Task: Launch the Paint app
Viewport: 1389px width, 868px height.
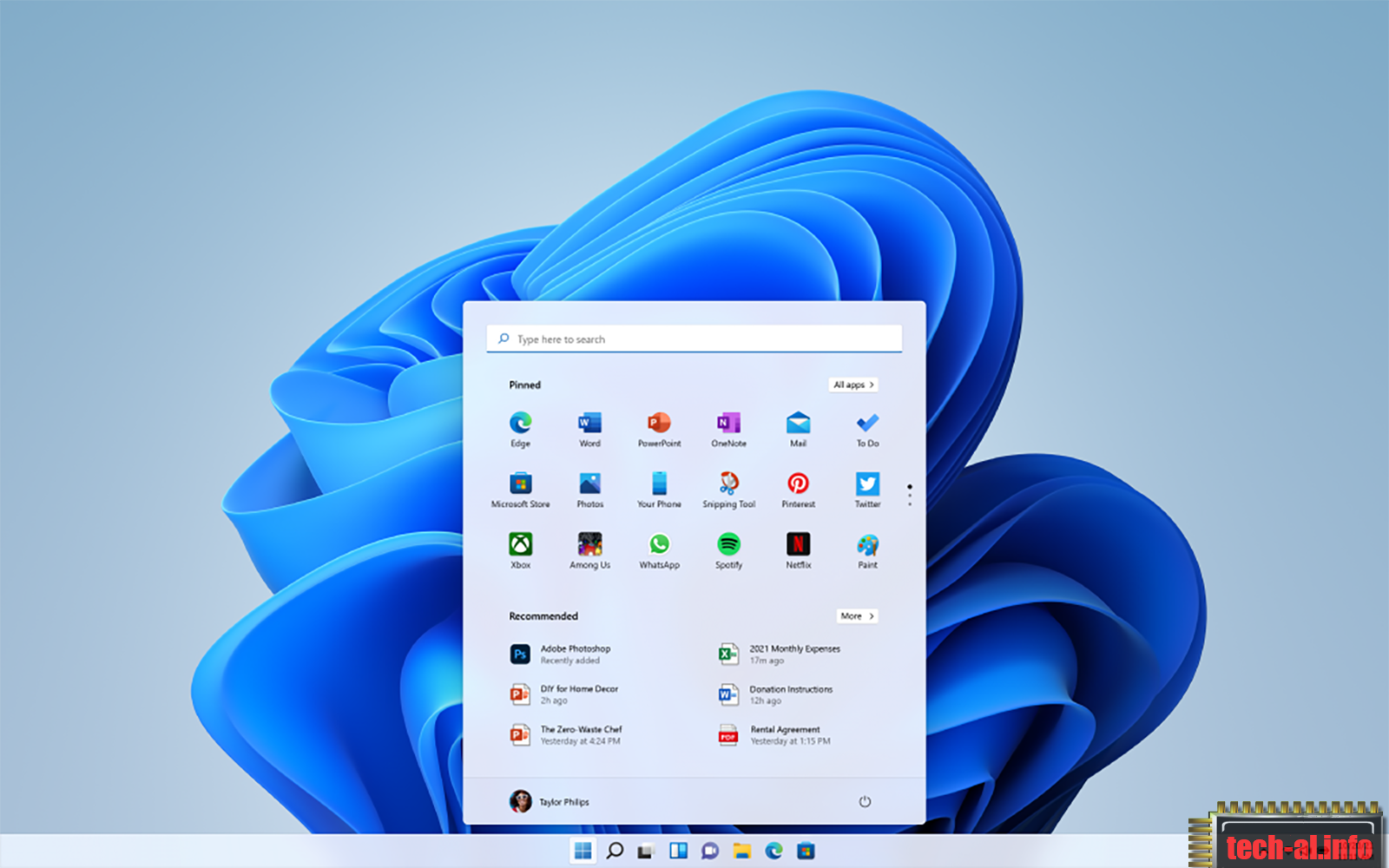Action: tap(867, 551)
